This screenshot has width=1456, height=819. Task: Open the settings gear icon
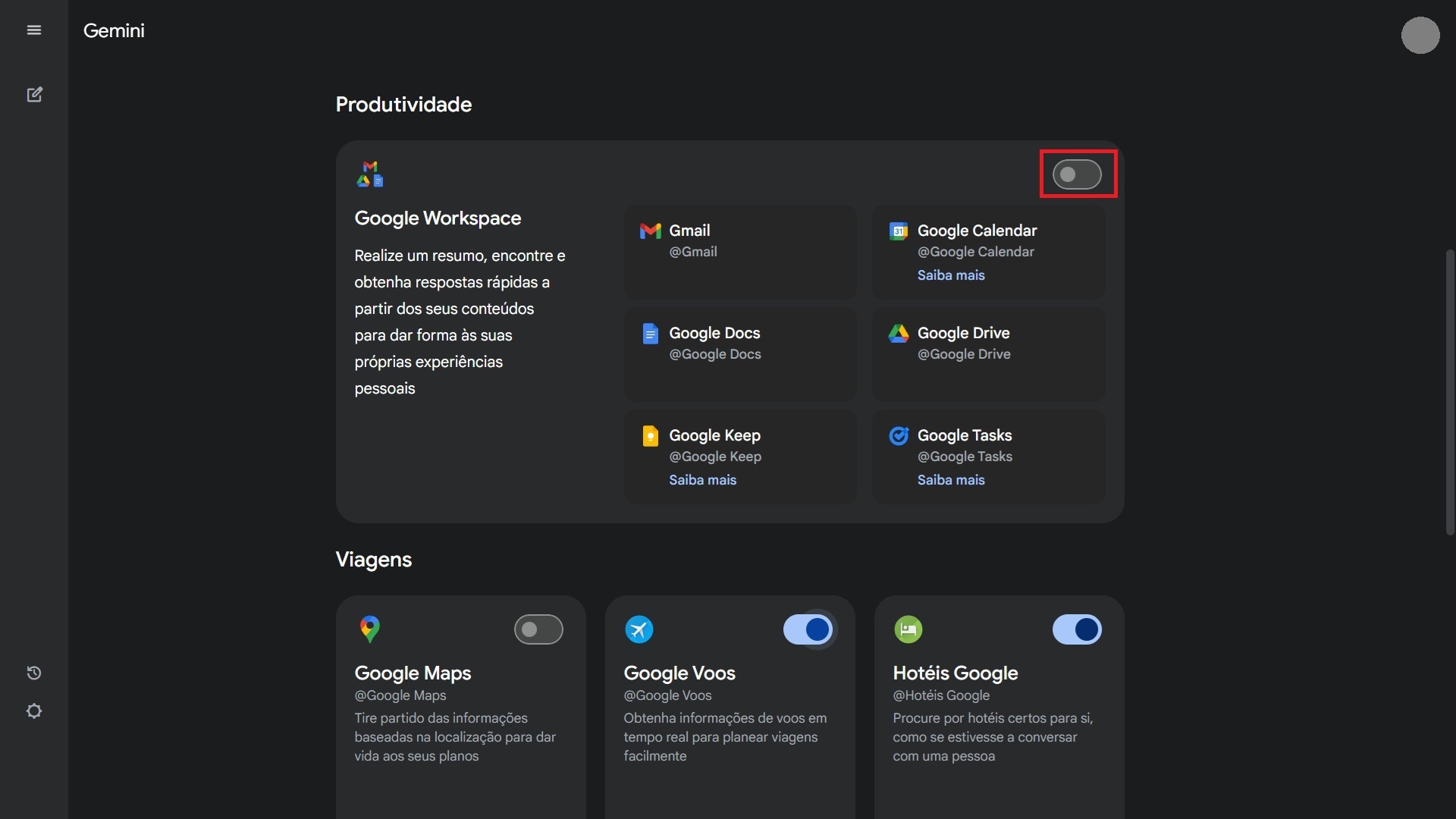click(34, 711)
